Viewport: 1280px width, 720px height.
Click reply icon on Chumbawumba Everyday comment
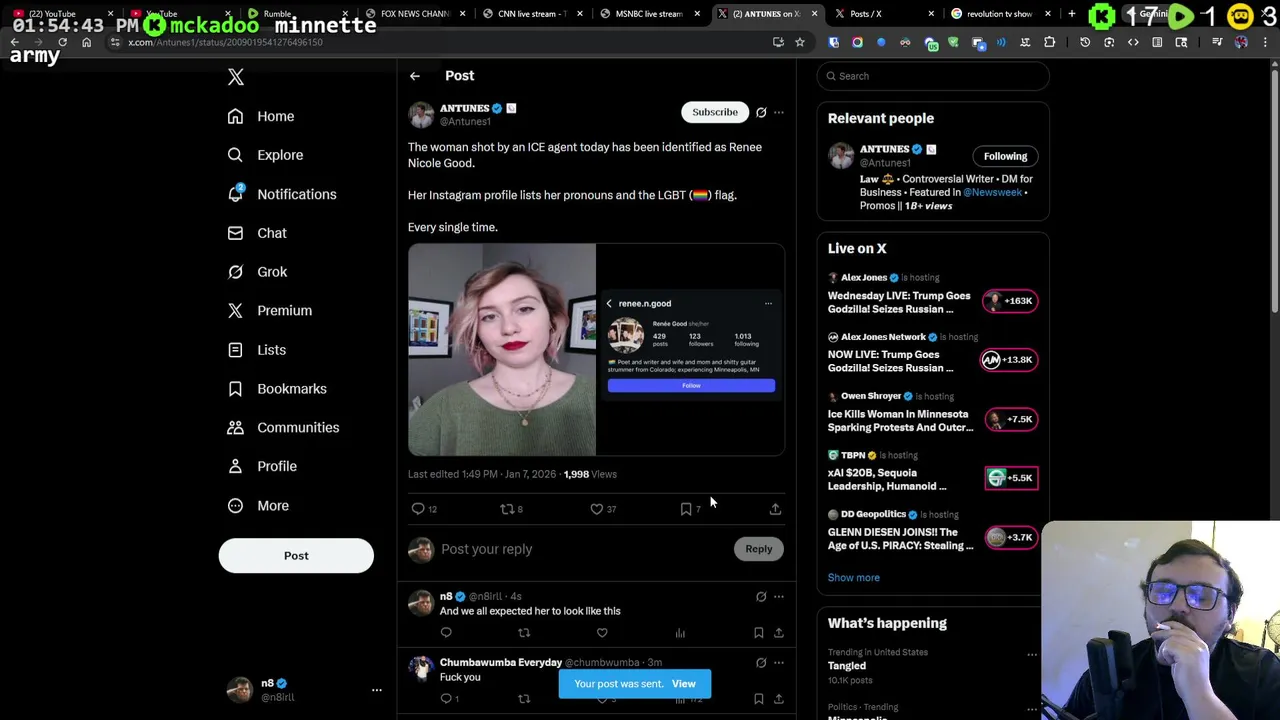(446, 698)
